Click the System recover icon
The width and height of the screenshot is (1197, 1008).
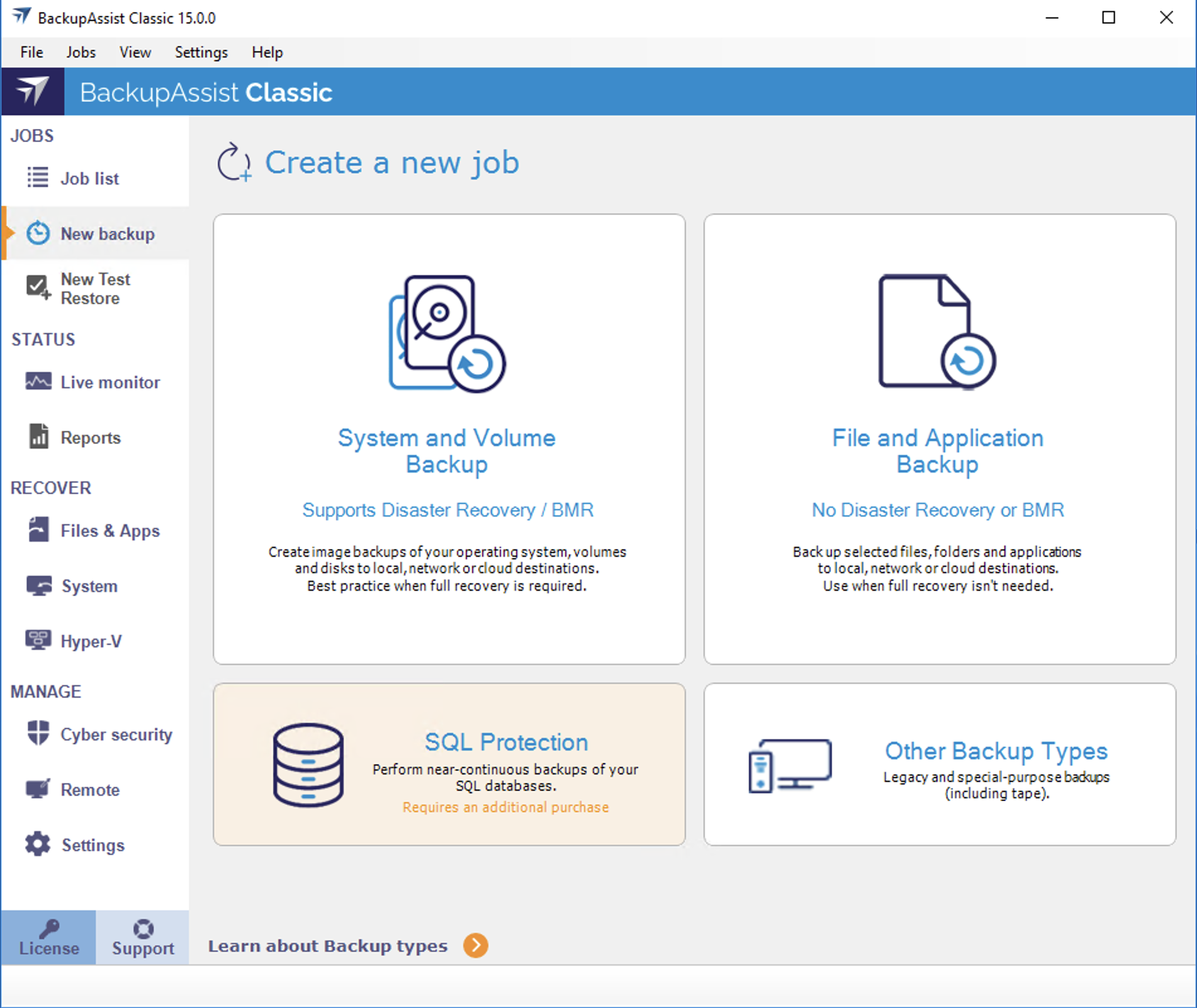click(x=38, y=585)
